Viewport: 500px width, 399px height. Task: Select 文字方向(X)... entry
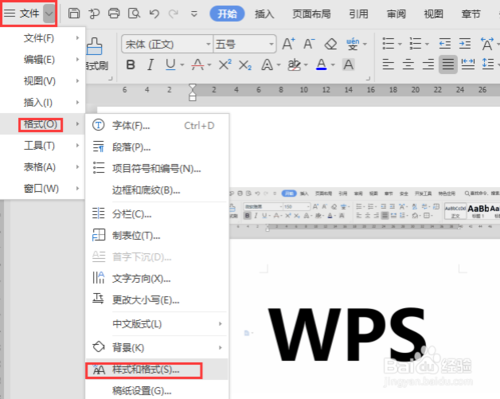coord(157,278)
